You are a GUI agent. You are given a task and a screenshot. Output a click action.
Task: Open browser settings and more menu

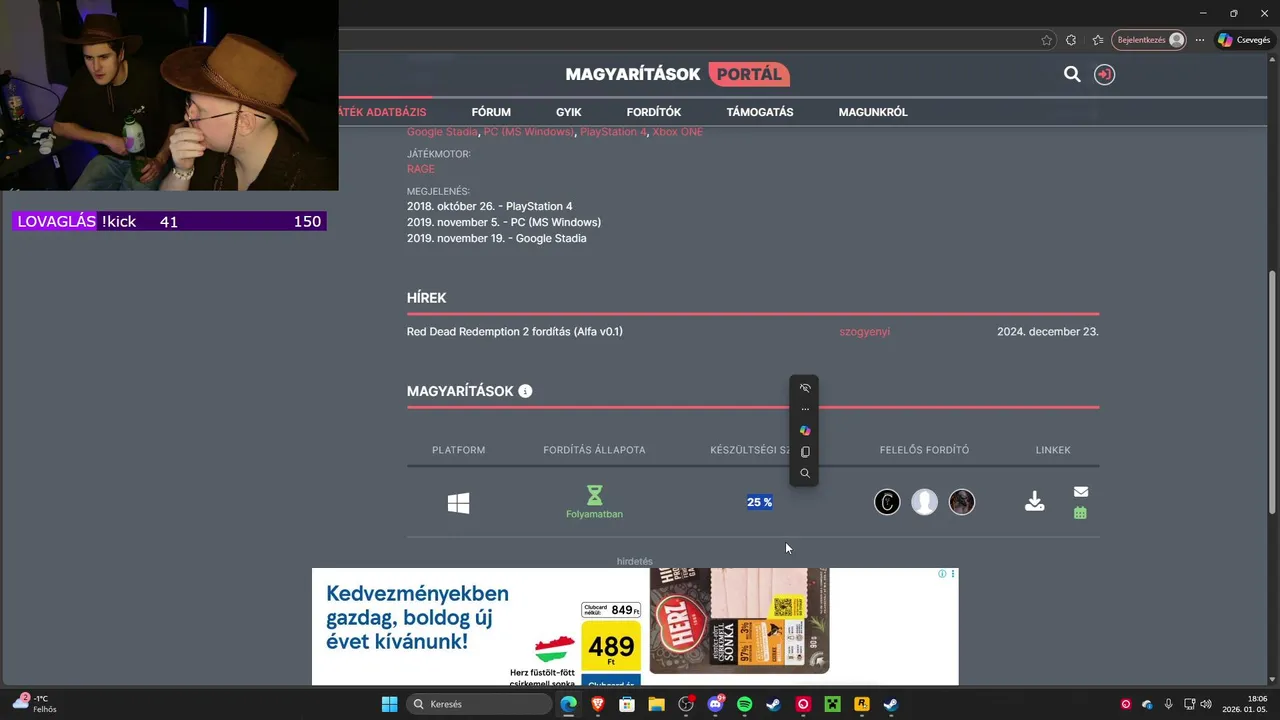tap(1200, 40)
